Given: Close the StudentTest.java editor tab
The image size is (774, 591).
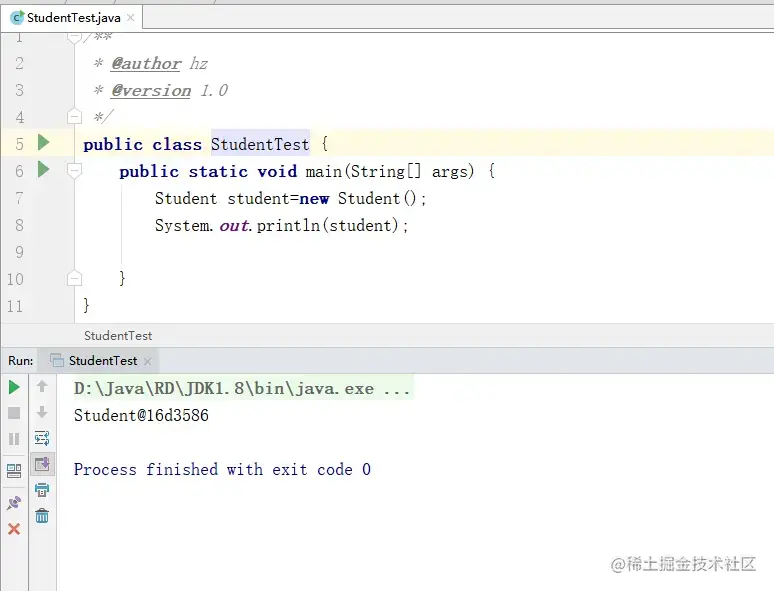Looking at the screenshot, I should (131, 18).
